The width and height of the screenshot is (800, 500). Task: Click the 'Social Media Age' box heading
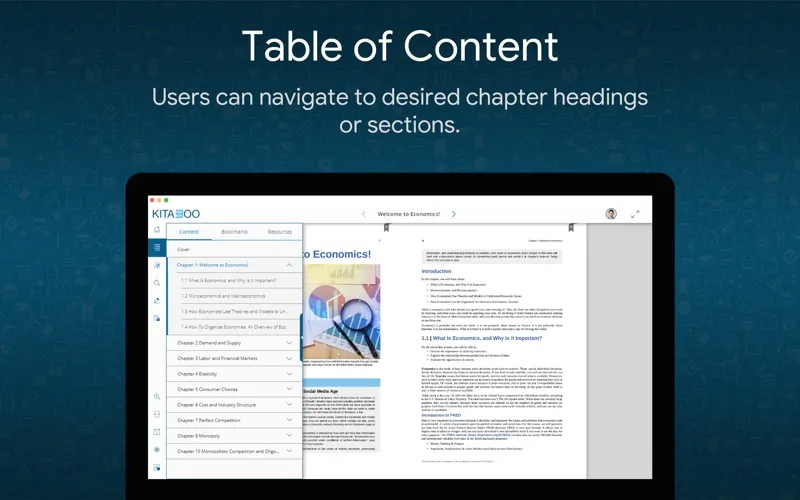[320, 391]
